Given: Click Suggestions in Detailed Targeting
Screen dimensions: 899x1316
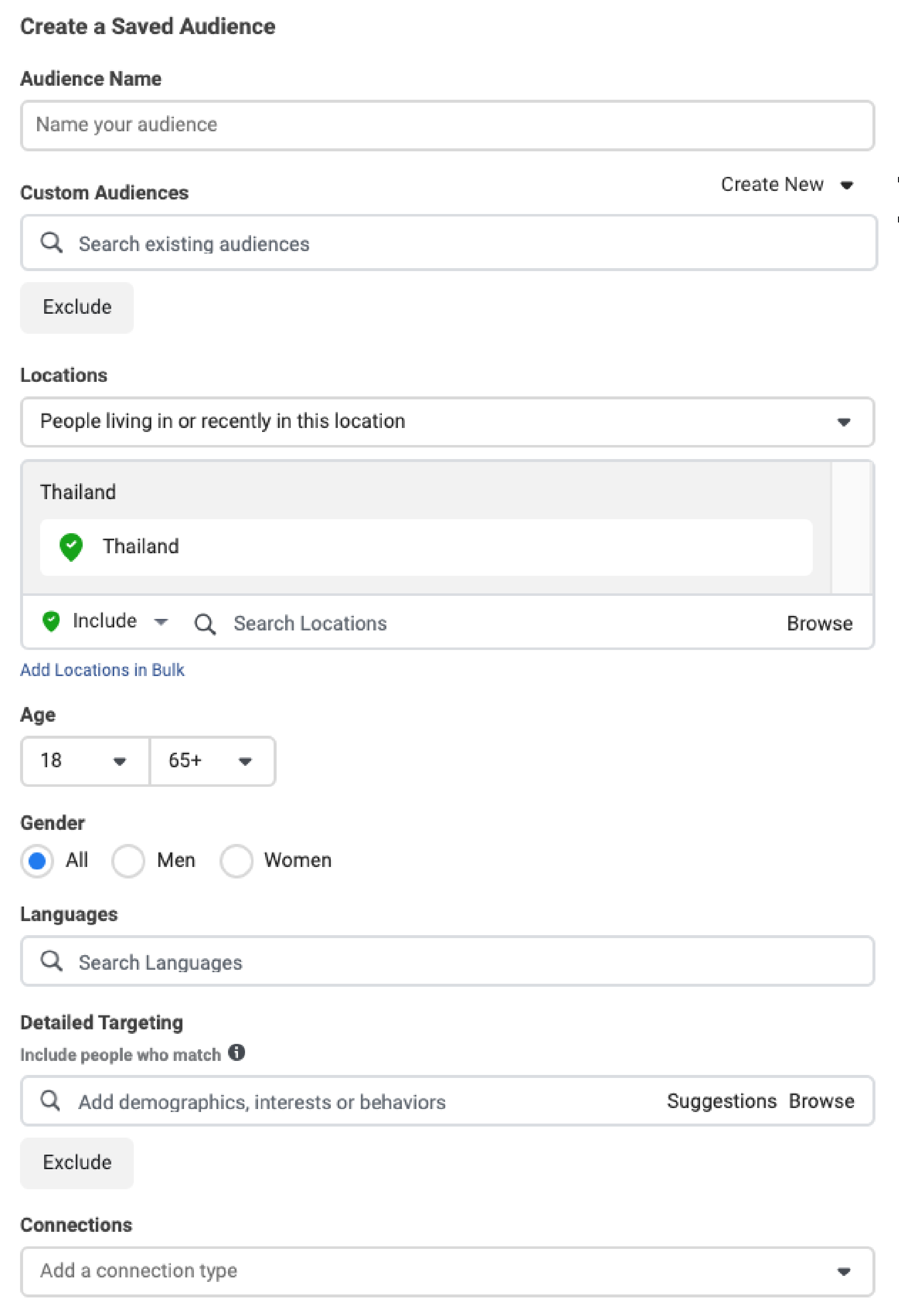Looking at the screenshot, I should [721, 1101].
